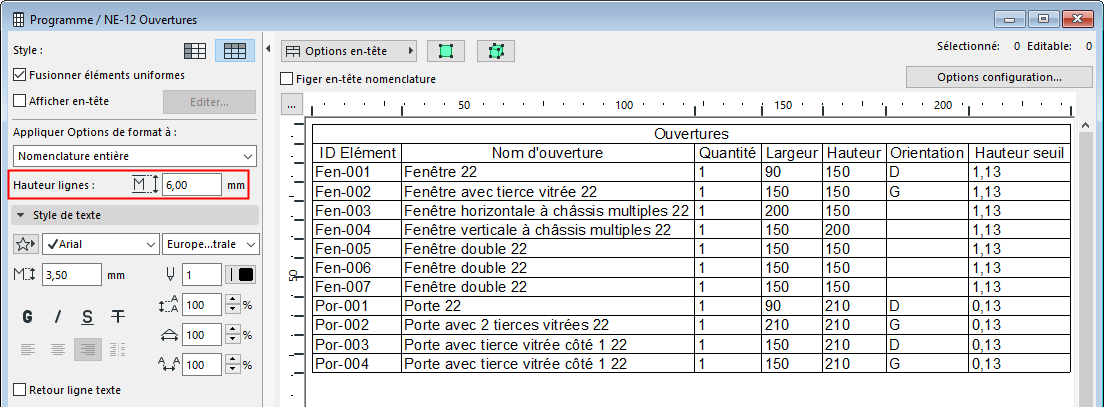Screen dimensions: 1104x407
Task: Toggle italic text formatting
Action: coord(58,317)
